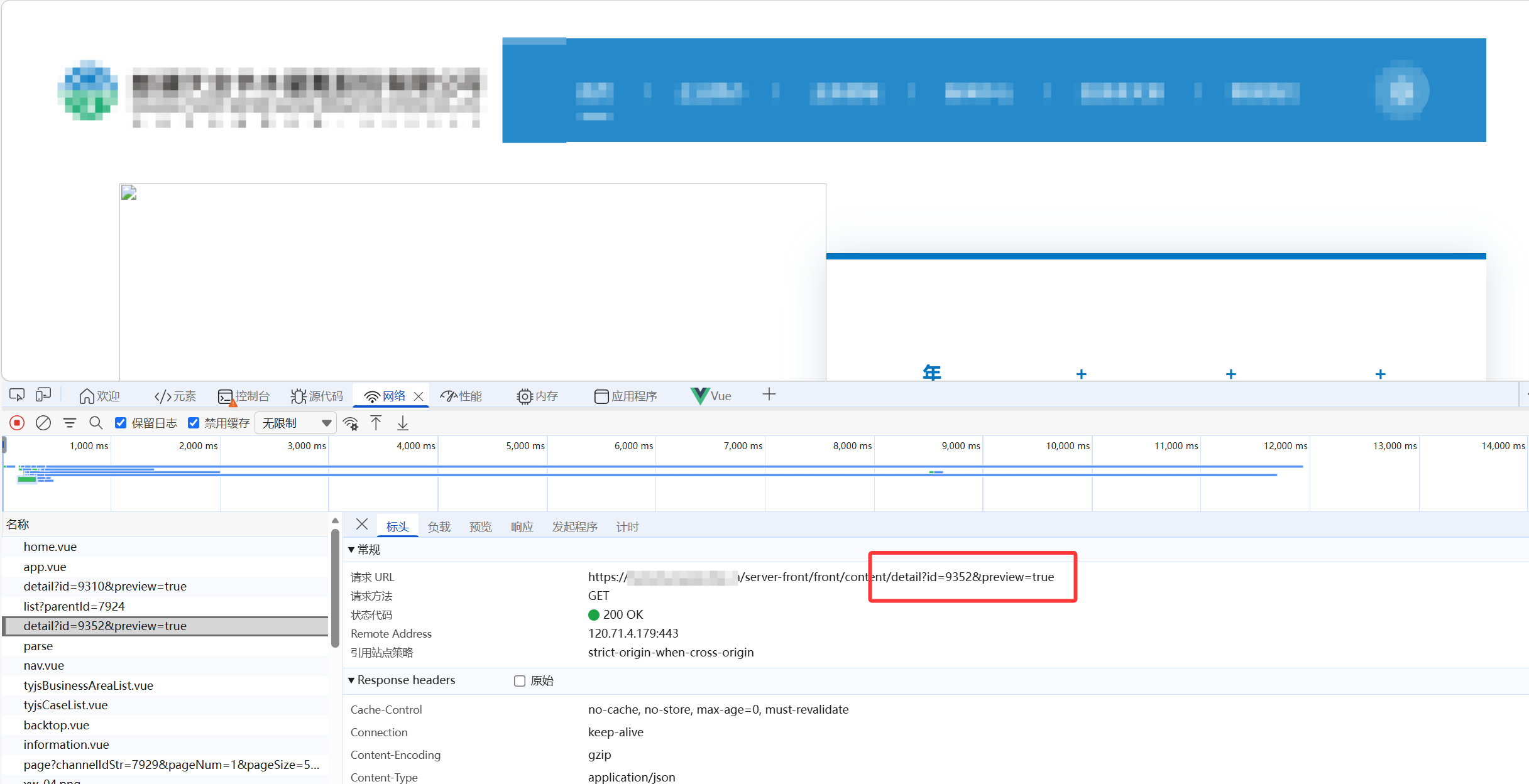
Task: Click the record network log button
Action: tap(17, 423)
